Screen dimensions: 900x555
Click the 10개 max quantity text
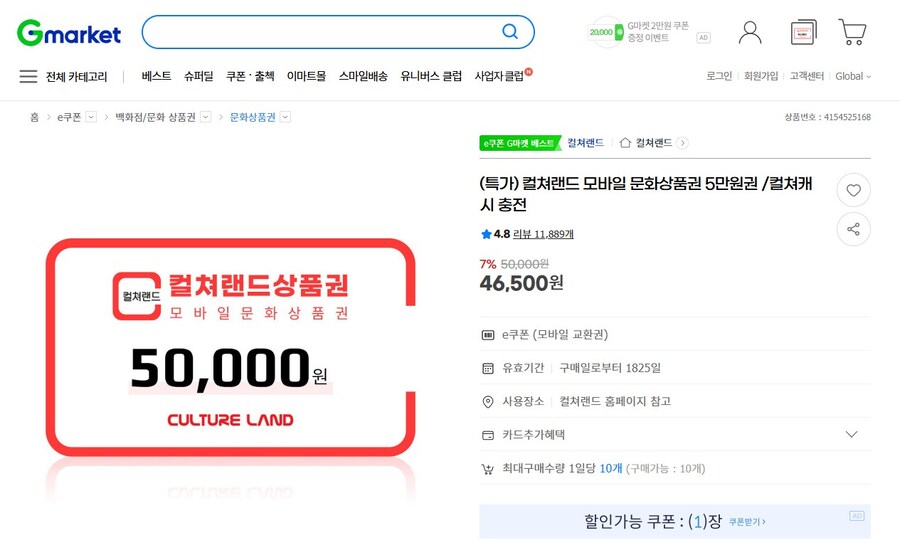[611, 468]
